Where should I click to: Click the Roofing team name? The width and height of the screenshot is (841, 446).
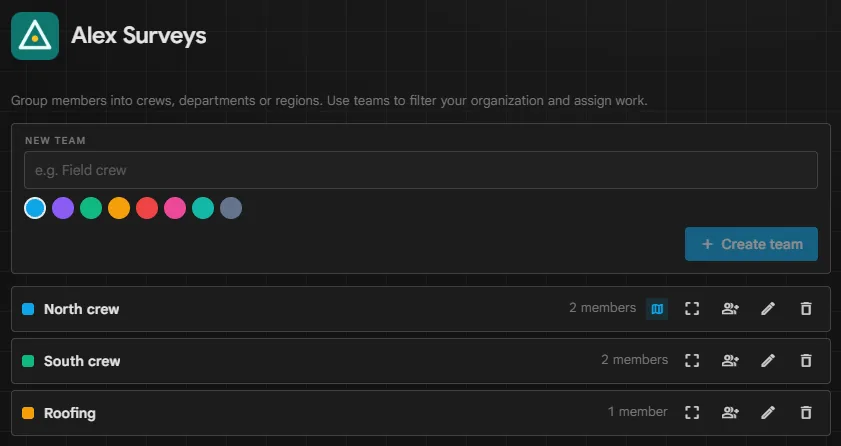click(70, 413)
